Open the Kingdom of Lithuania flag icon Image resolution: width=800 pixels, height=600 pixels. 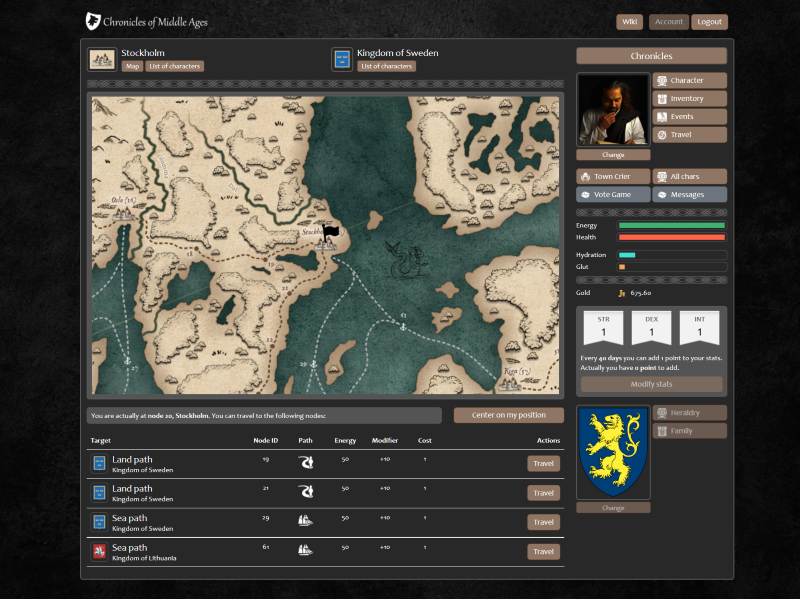click(x=99, y=551)
